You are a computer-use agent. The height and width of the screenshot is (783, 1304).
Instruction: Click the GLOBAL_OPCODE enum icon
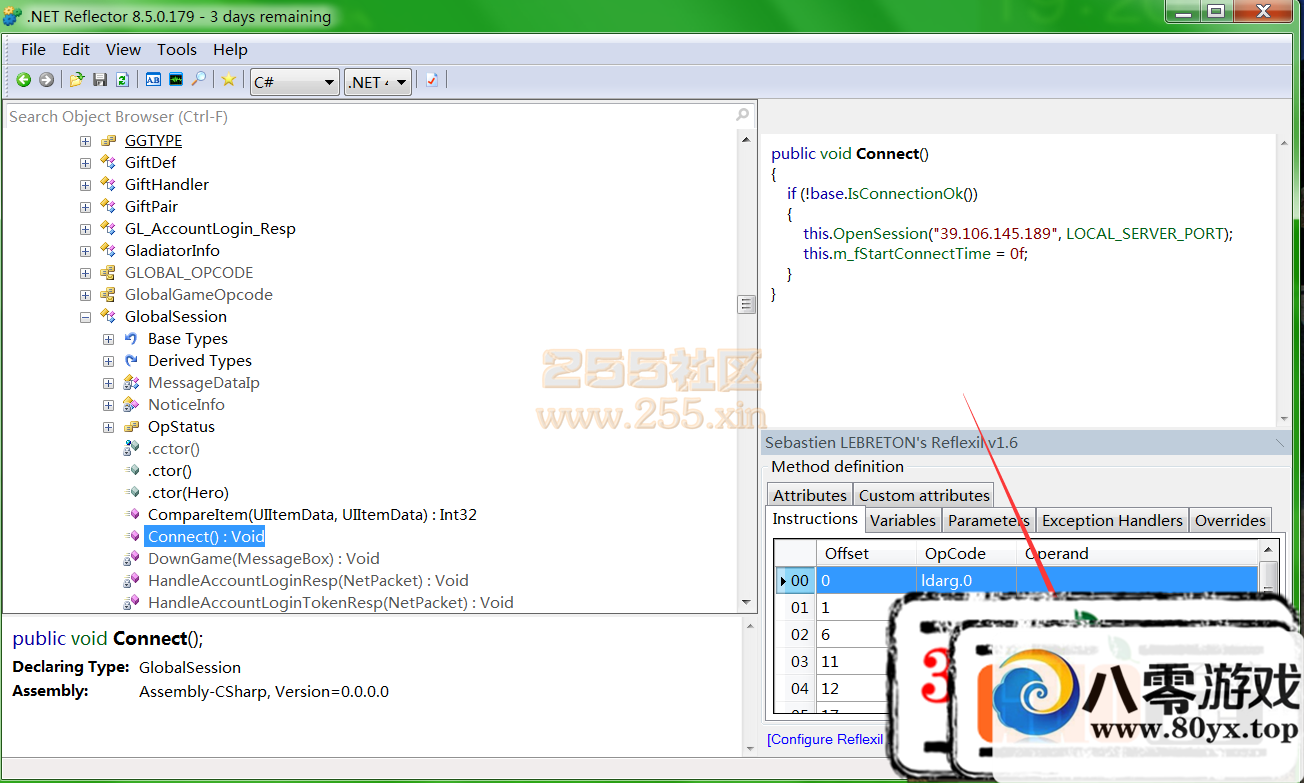coord(108,272)
